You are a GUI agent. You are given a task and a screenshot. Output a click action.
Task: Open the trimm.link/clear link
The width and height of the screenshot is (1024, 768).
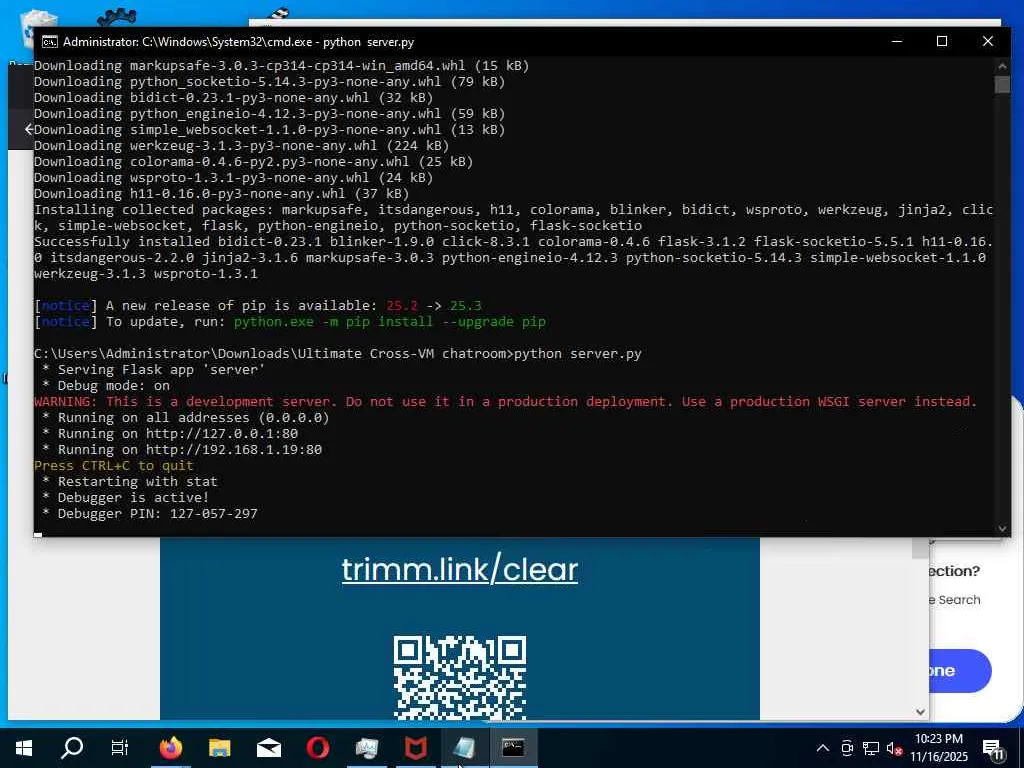(460, 569)
